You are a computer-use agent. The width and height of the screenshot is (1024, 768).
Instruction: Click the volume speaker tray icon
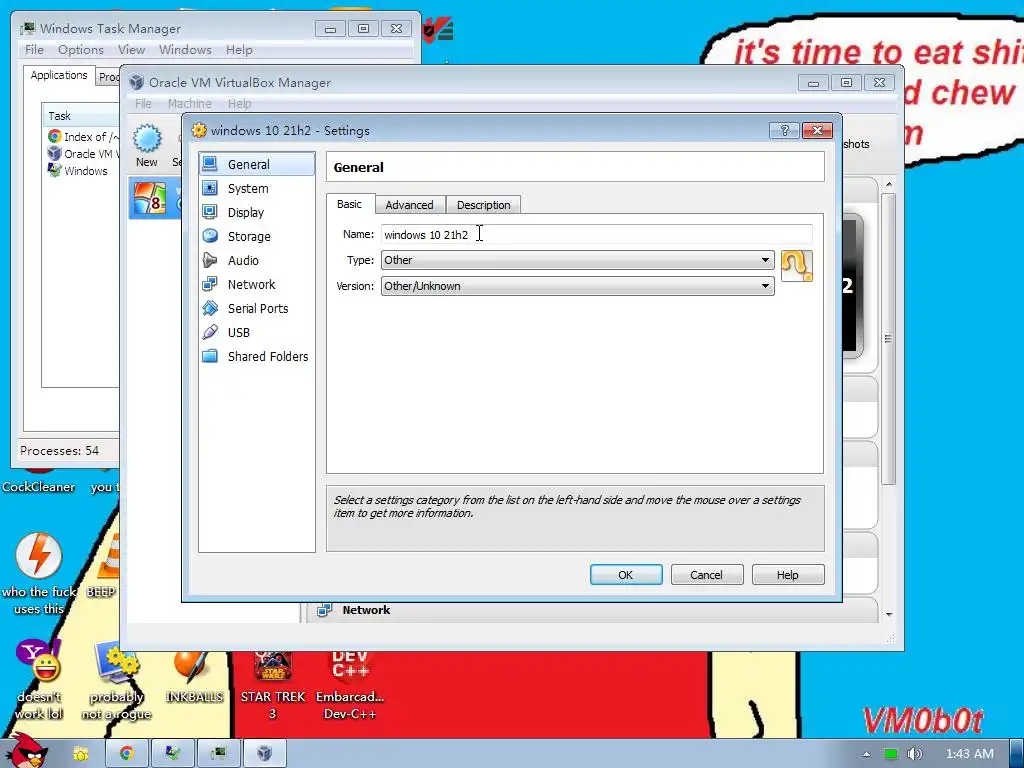[x=914, y=754]
